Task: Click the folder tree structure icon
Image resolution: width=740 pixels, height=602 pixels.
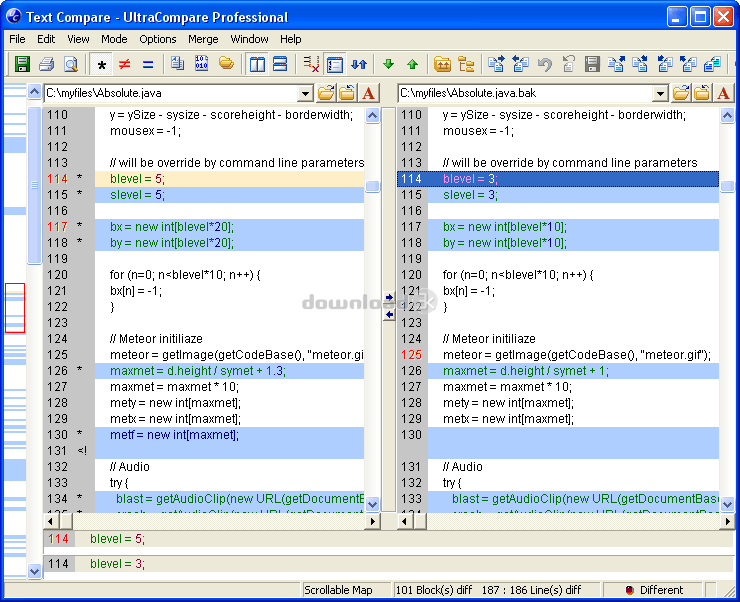Action: 466,64
